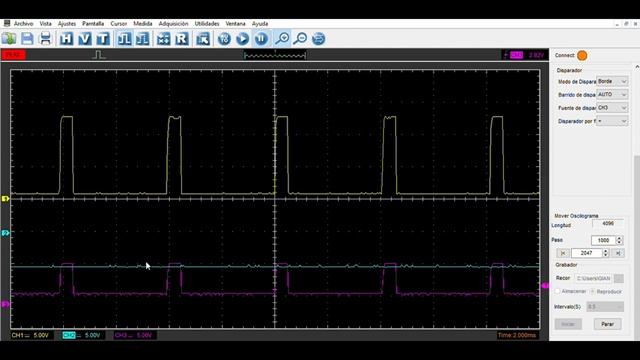
Task: Open the Intervalo(S) dropdown
Action: click(605, 307)
